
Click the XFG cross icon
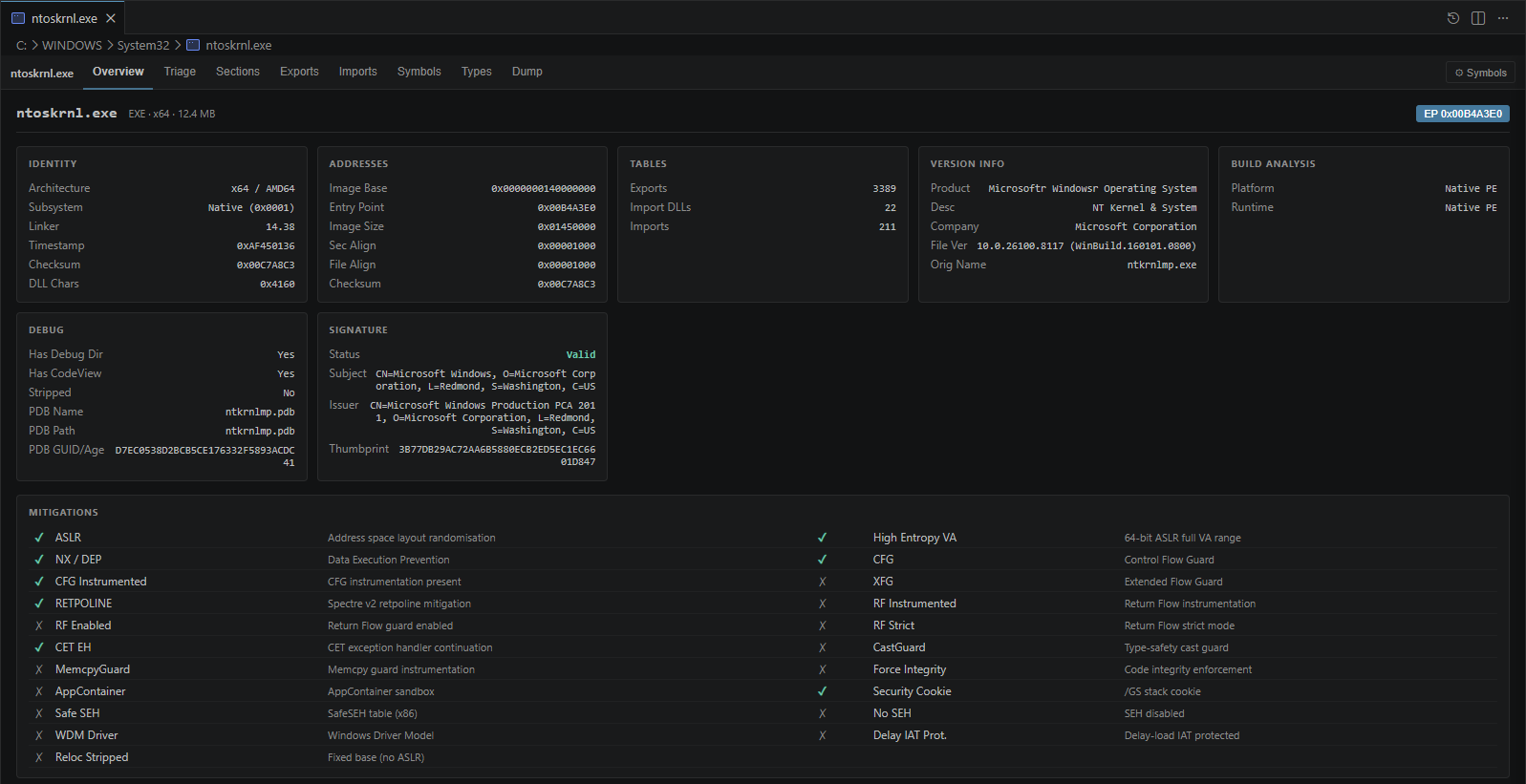tap(823, 582)
